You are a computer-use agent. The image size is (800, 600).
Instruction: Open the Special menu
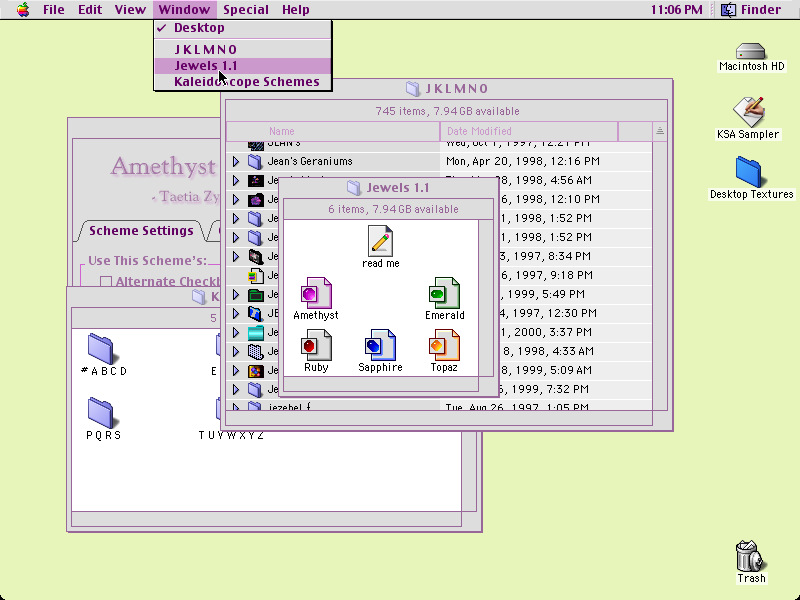click(245, 10)
